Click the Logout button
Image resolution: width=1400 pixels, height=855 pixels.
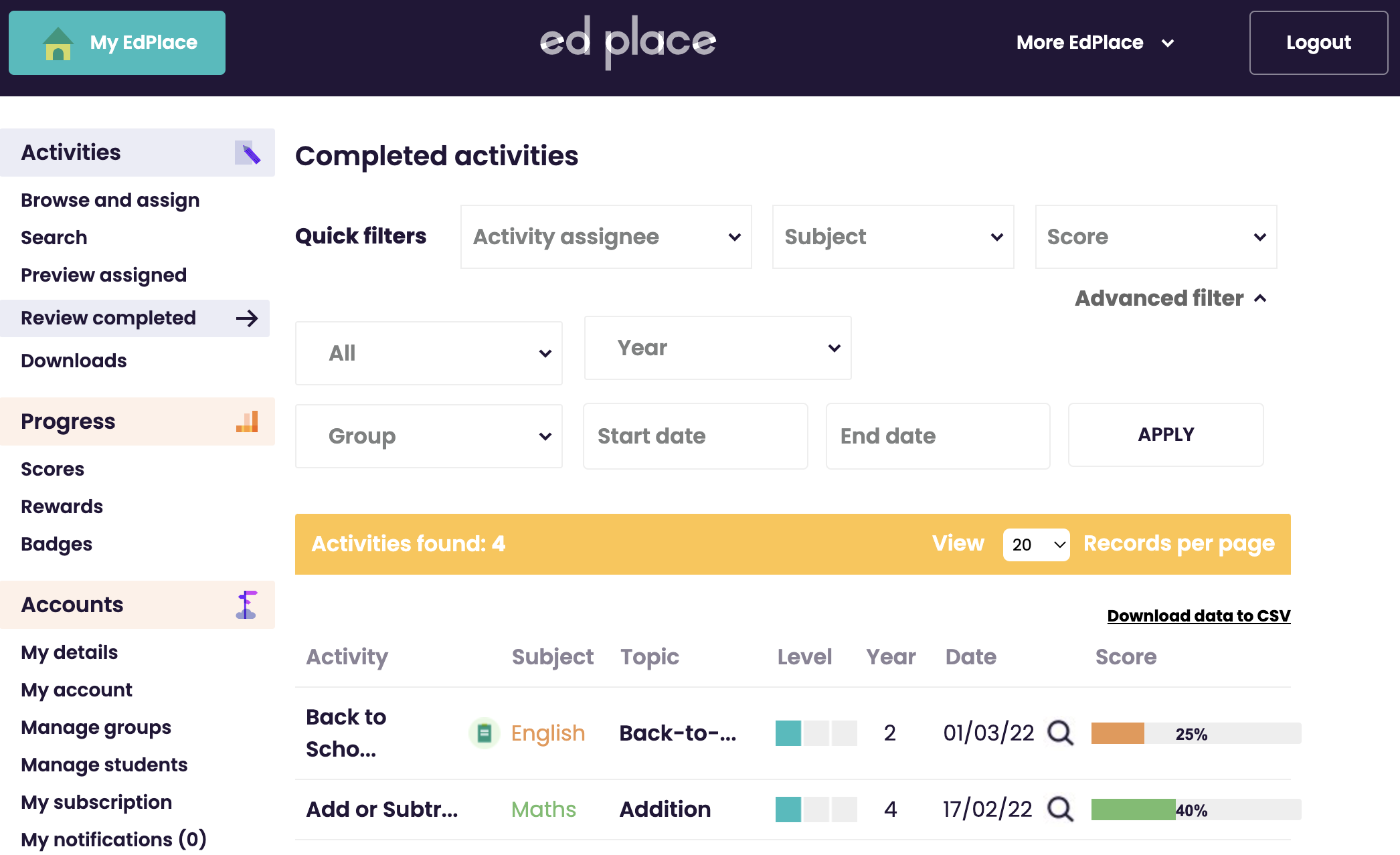pos(1318,43)
